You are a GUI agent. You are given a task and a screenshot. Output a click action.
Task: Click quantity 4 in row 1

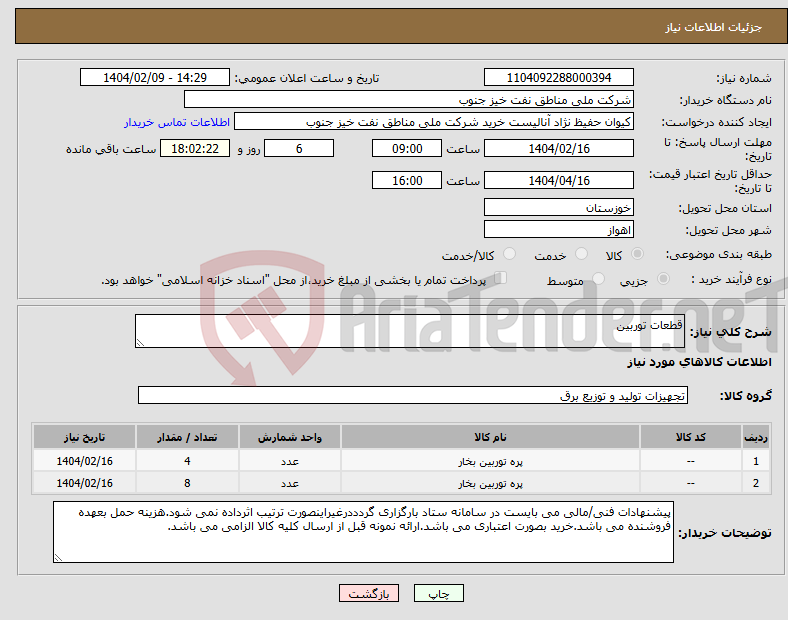187,461
